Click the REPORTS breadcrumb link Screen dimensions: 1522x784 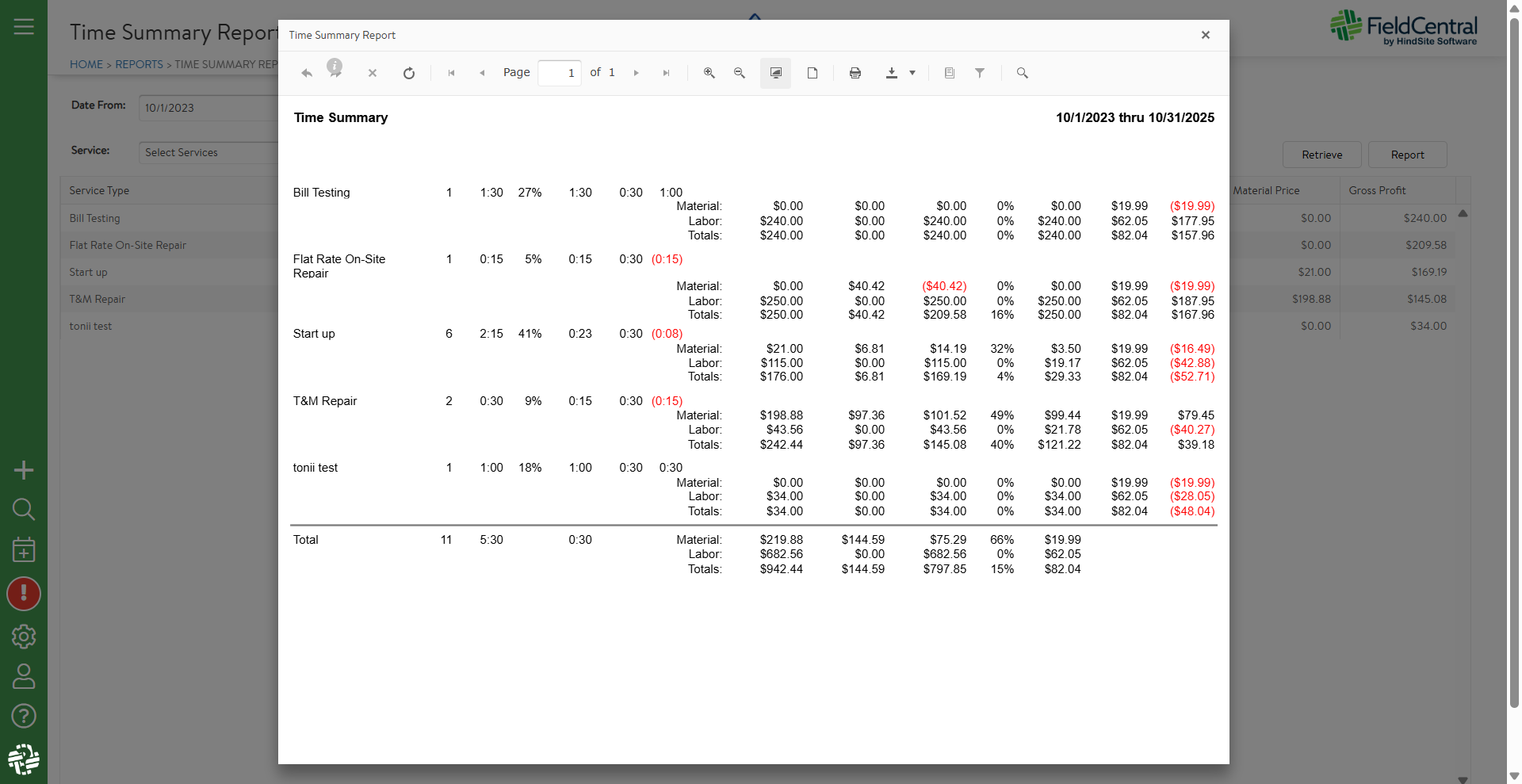pyautogui.click(x=139, y=64)
